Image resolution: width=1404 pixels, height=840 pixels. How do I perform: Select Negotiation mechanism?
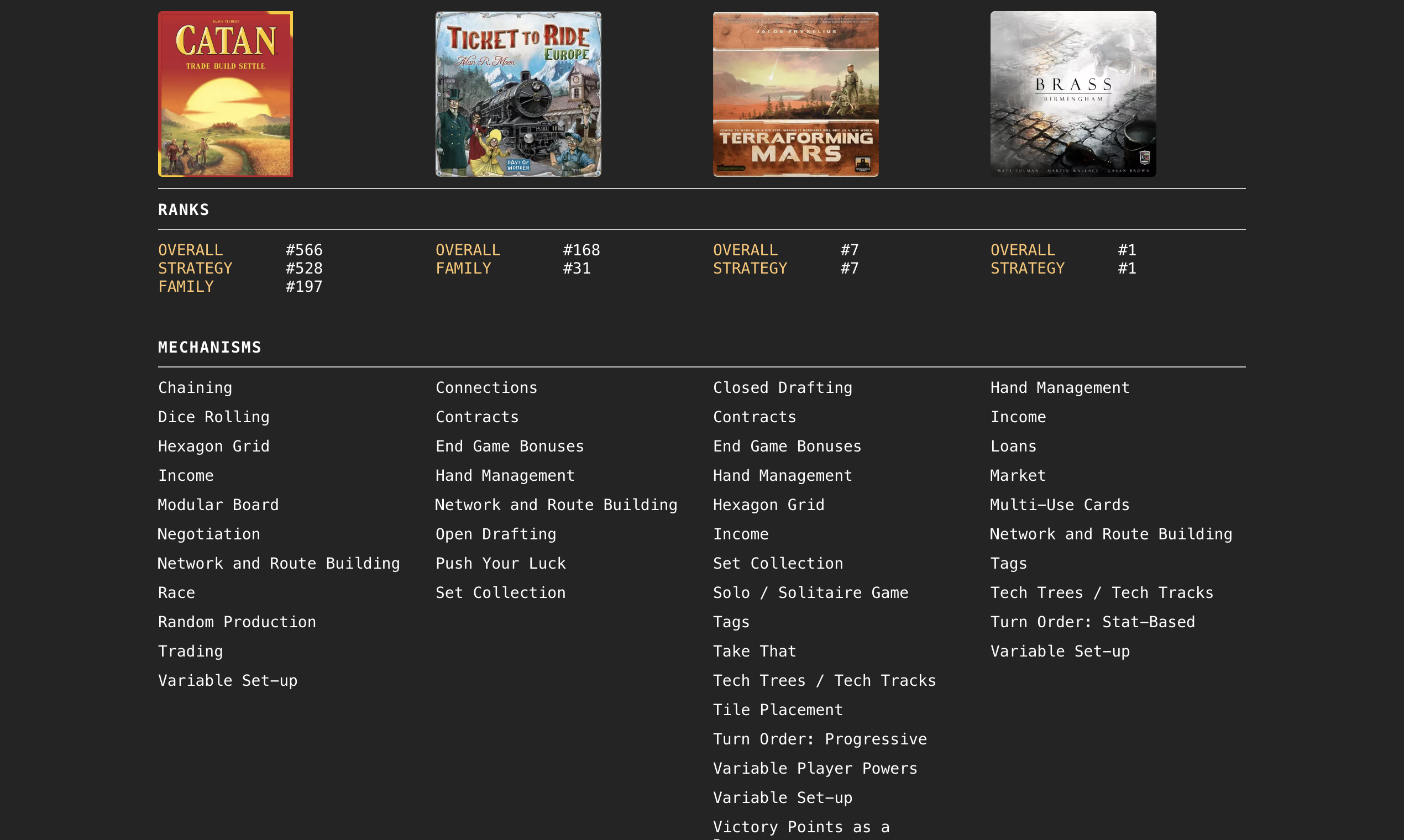click(209, 534)
